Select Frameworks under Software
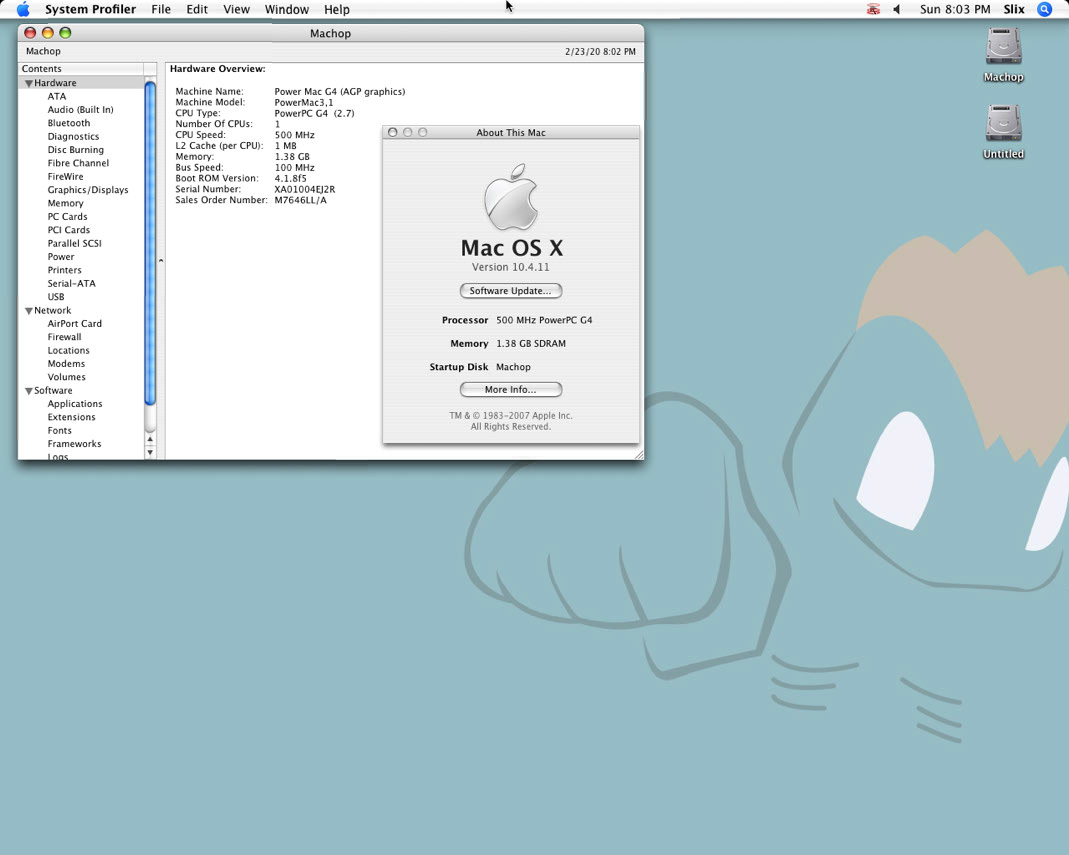 pyautogui.click(x=74, y=444)
